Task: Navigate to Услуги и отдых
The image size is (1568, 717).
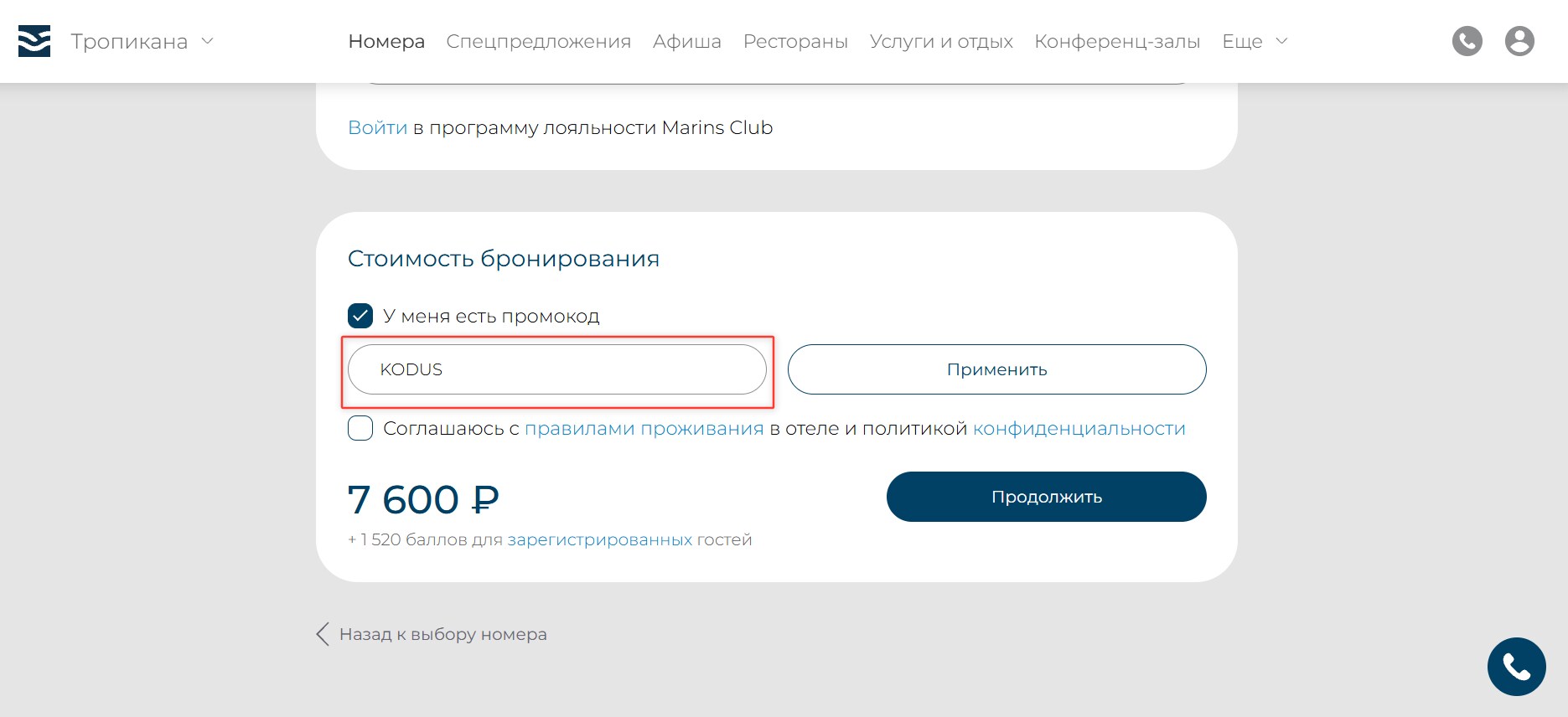Action: click(941, 42)
